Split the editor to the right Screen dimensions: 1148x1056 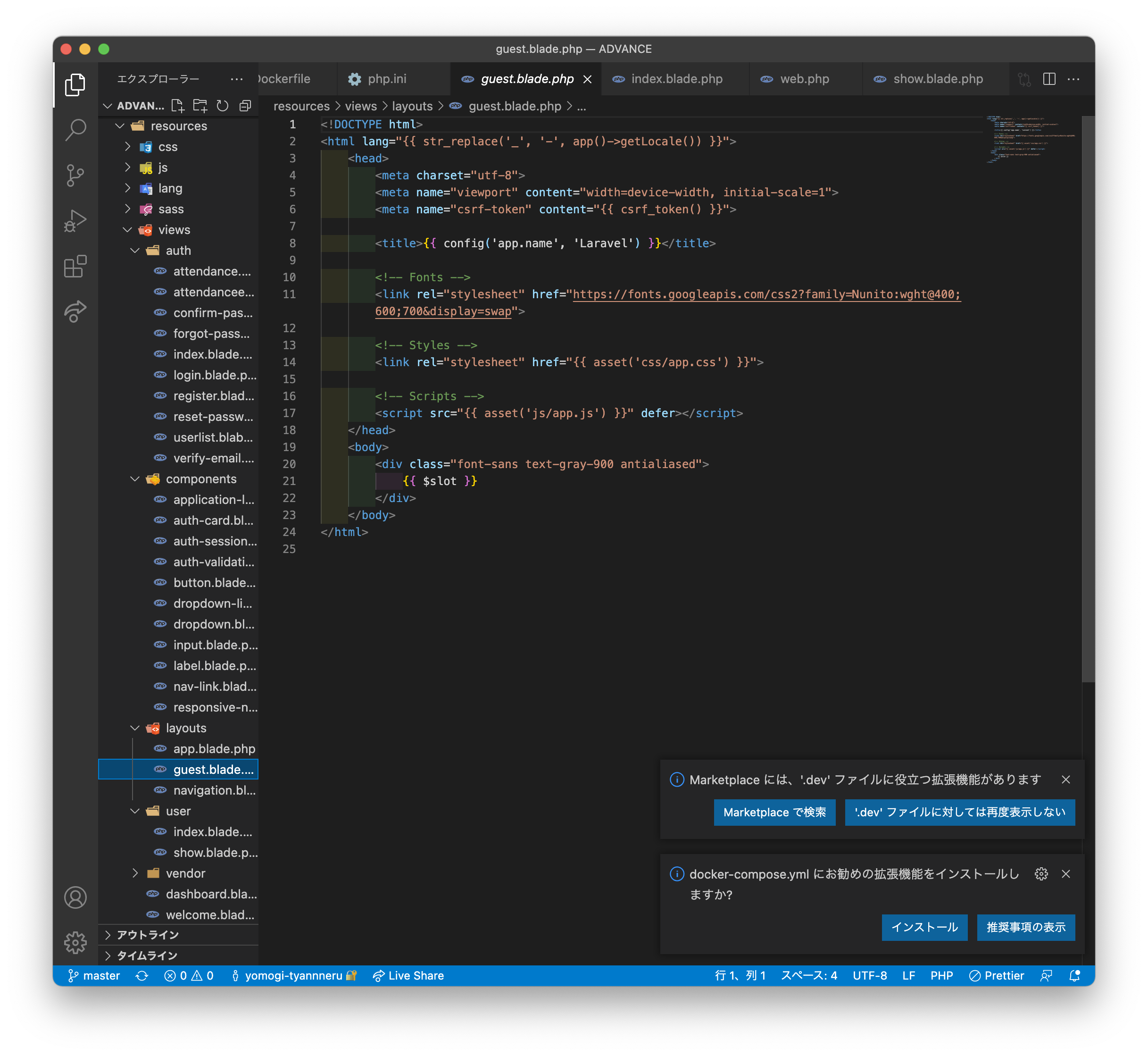(x=1048, y=79)
